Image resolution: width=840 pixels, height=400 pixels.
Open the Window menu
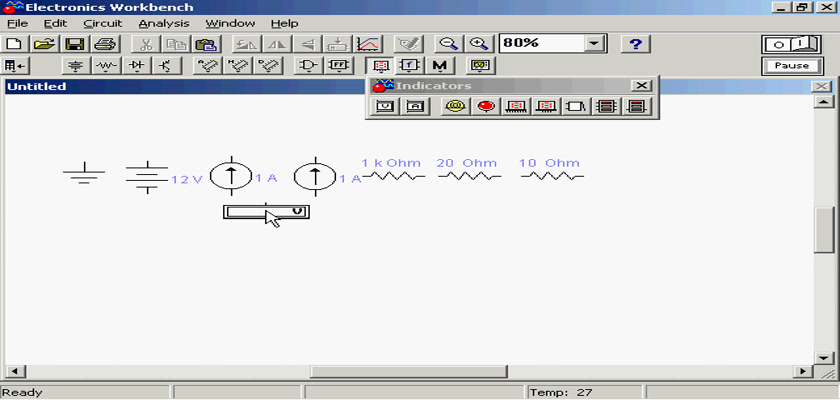230,24
